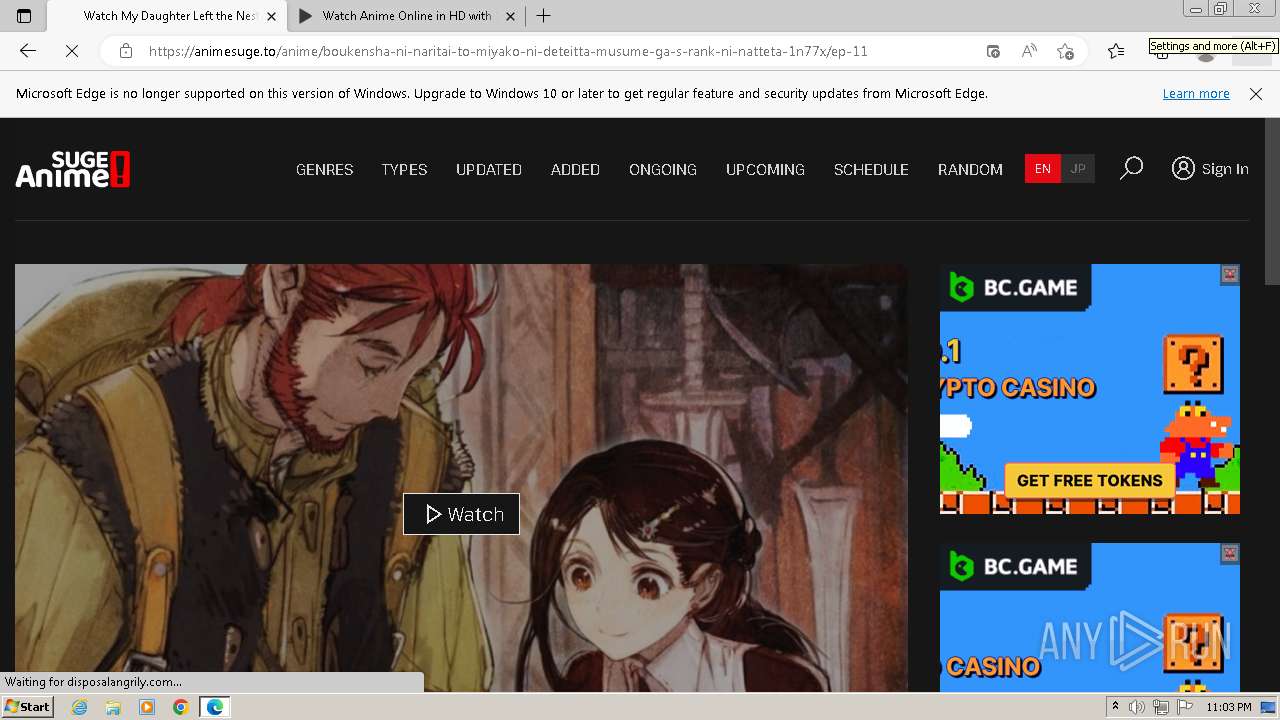The width and height of the screenshot is (1280, 720).
Task: Open the tab actions menu icon
Action: [24, 16]
